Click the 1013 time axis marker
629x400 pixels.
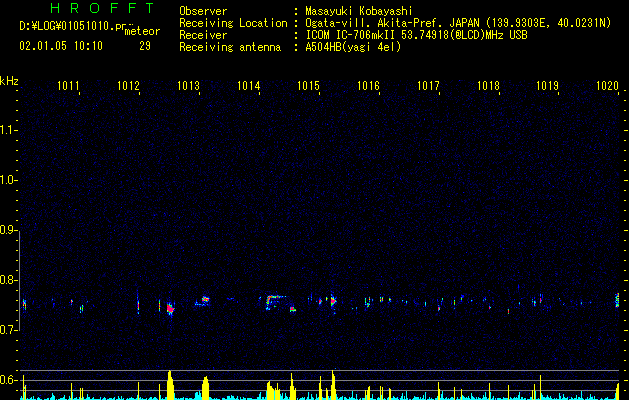[189, 86]
